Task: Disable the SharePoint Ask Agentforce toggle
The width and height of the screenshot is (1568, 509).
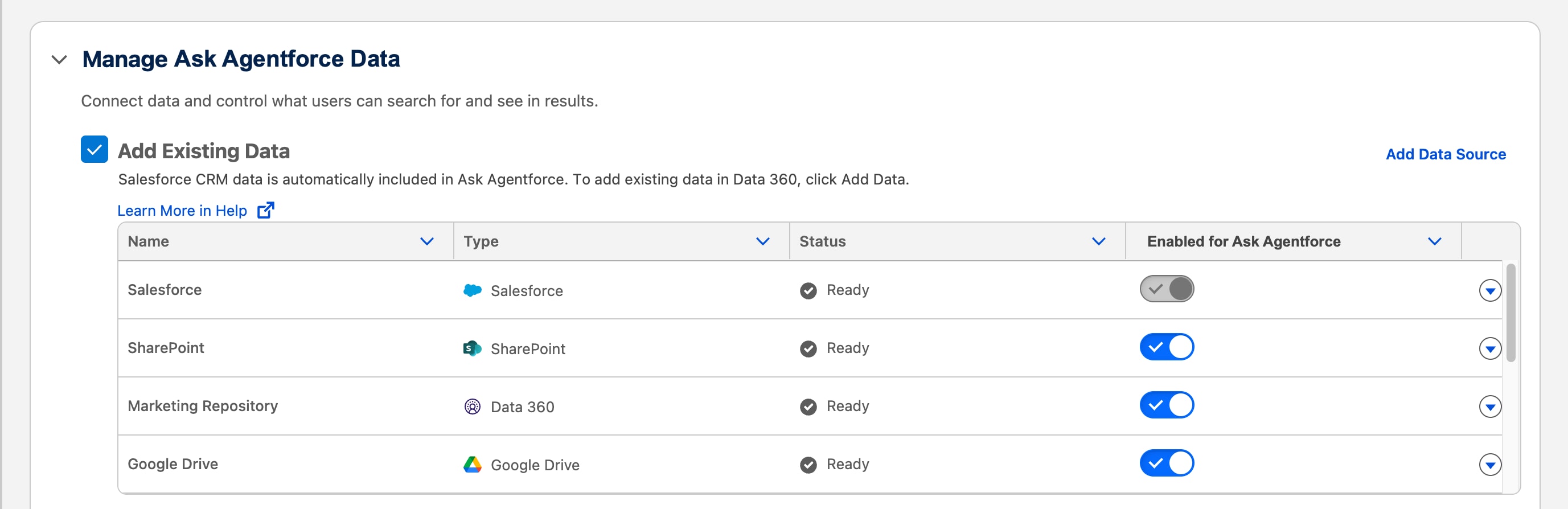Action: click(x=1167, y=347)
